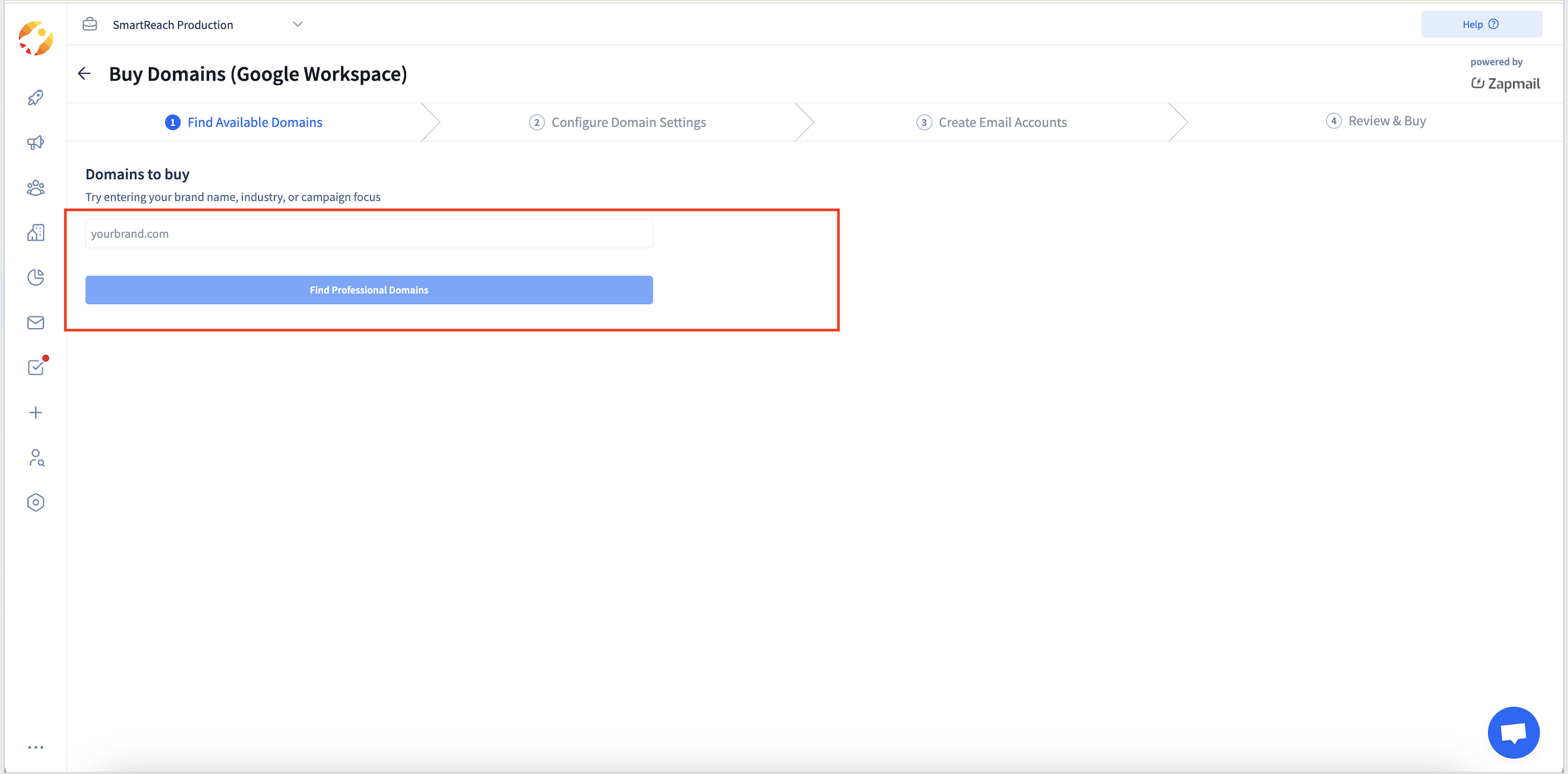Open the envelope inbox icon
1568x774 pixels.
[35, 322]
